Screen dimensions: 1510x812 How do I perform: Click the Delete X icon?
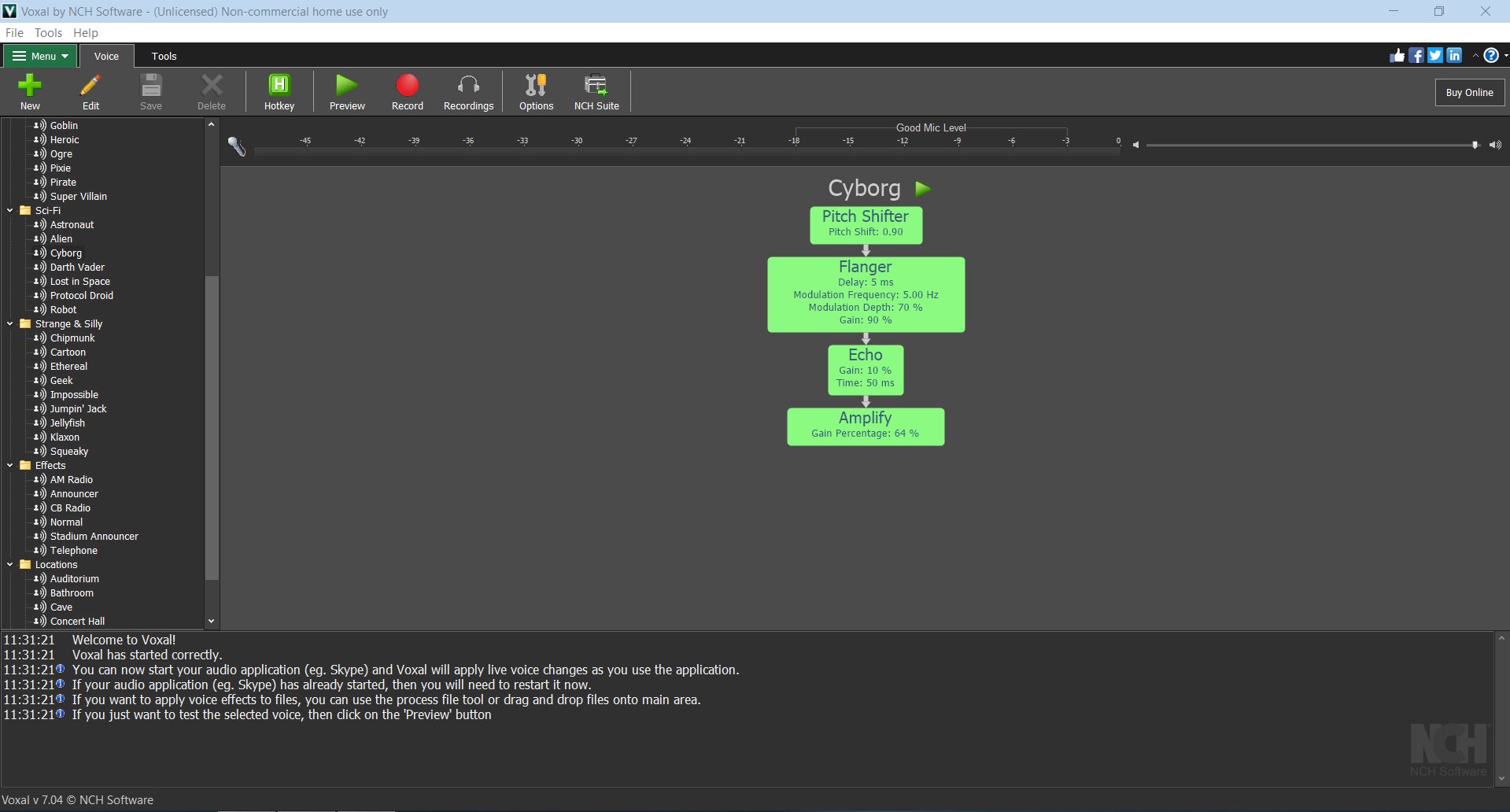(212, 85)
